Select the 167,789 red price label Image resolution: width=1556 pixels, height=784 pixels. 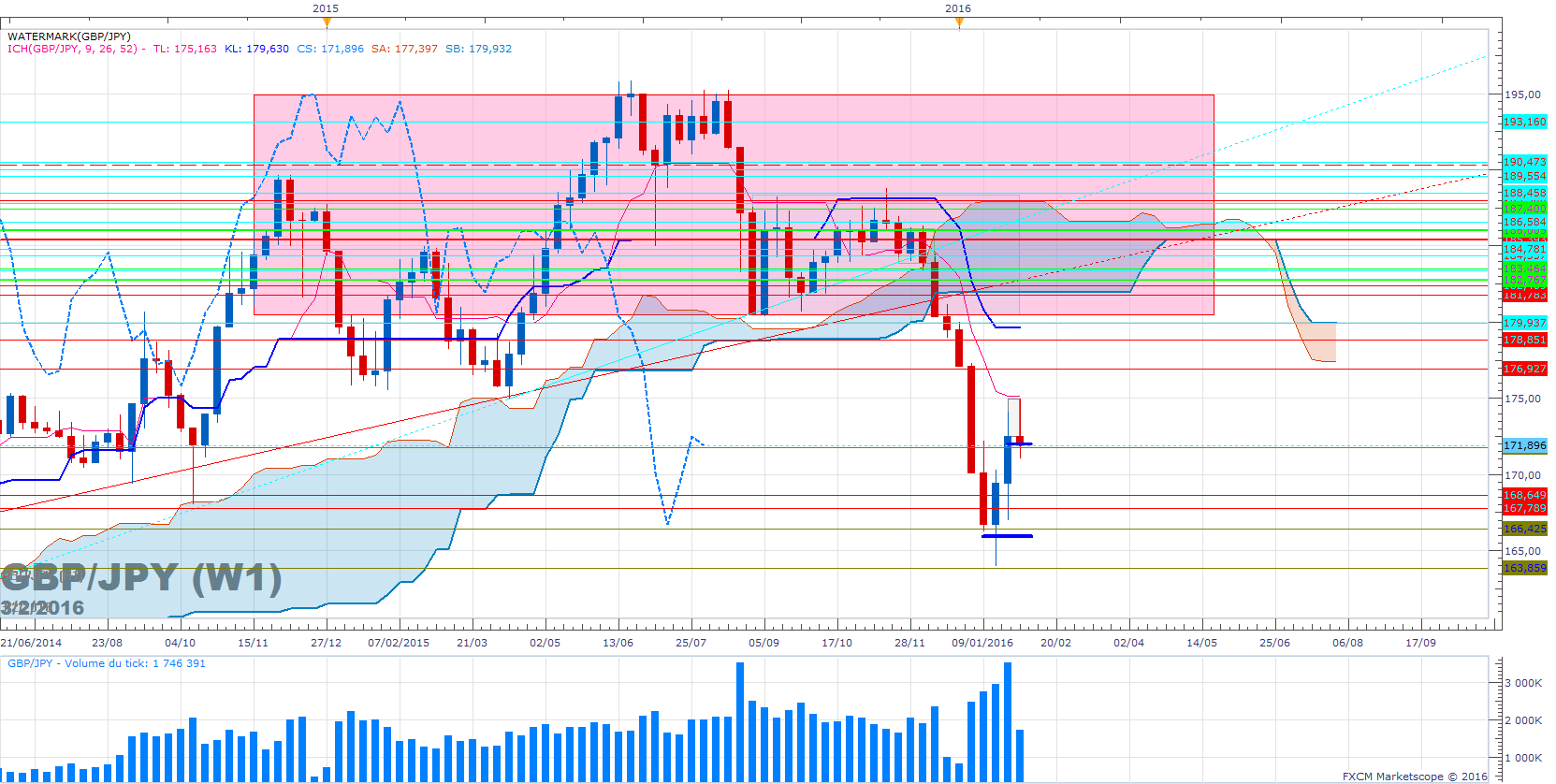click(1525, 509)
